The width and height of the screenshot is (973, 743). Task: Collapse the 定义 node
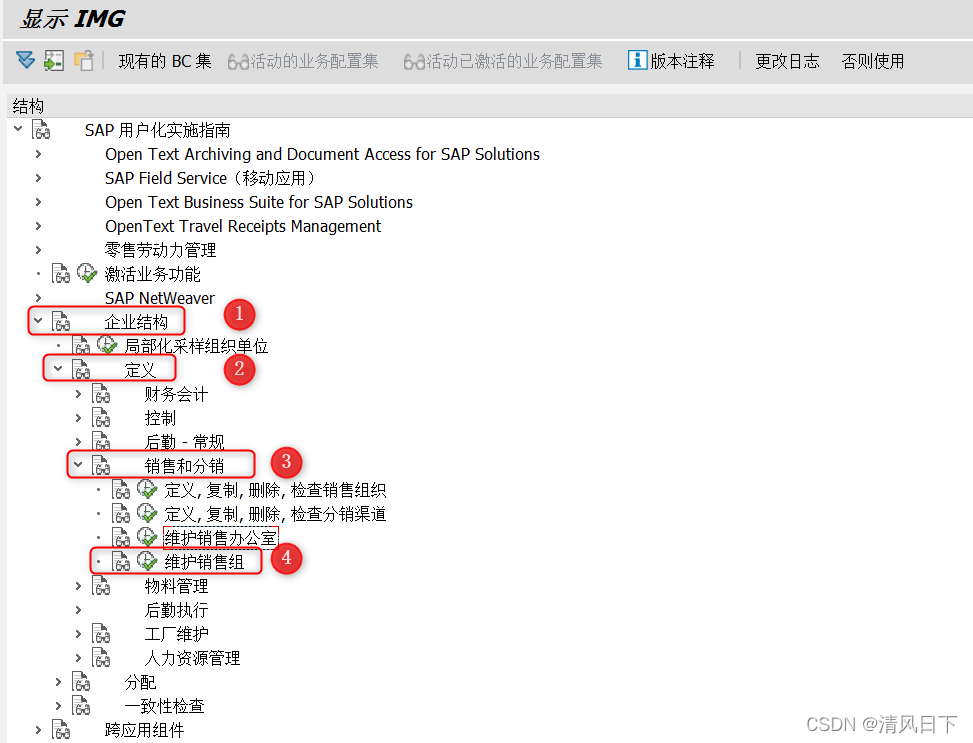point(58,369)
